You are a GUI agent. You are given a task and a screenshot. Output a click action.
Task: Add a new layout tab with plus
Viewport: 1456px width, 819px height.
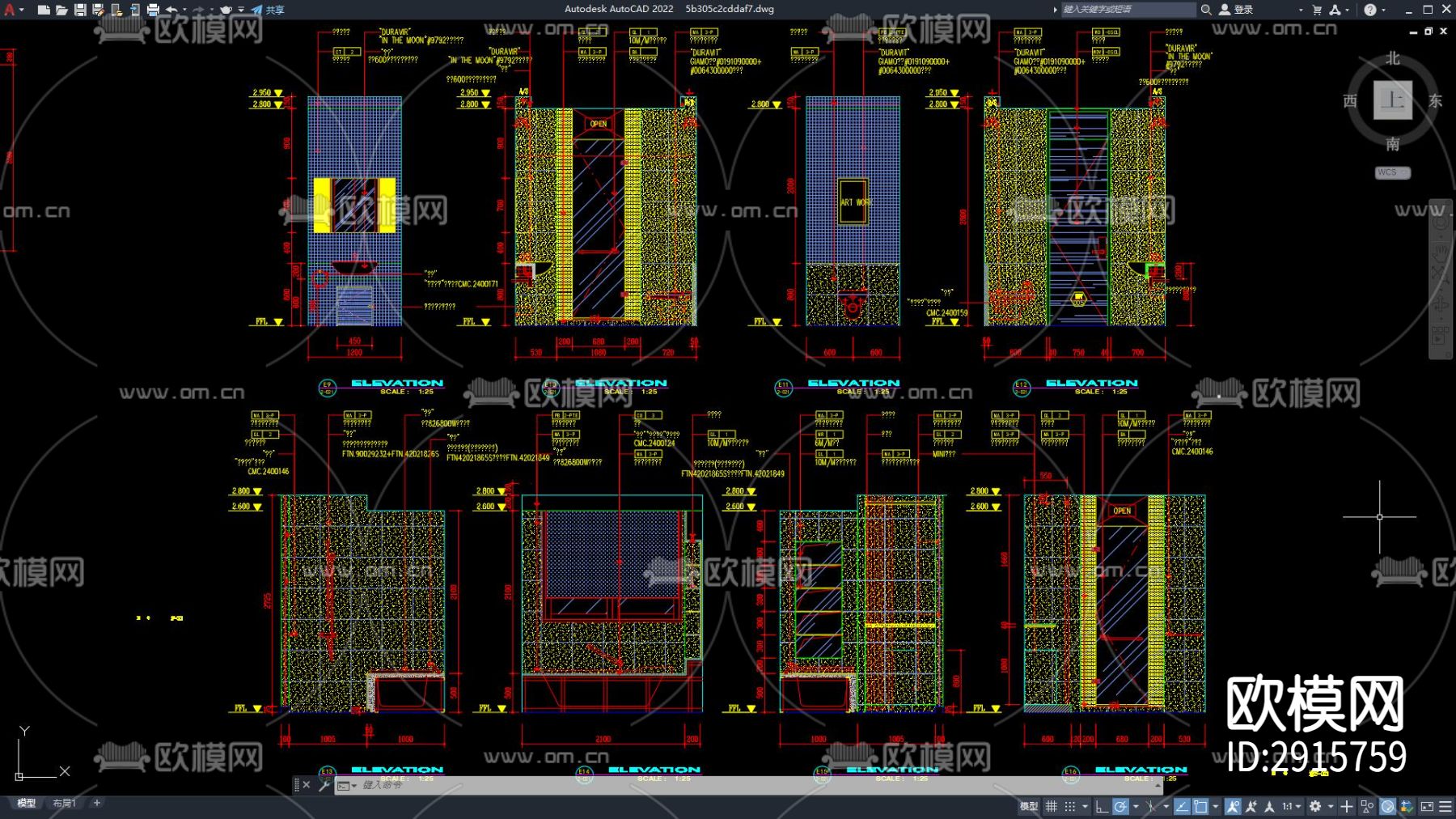(97, 803)
